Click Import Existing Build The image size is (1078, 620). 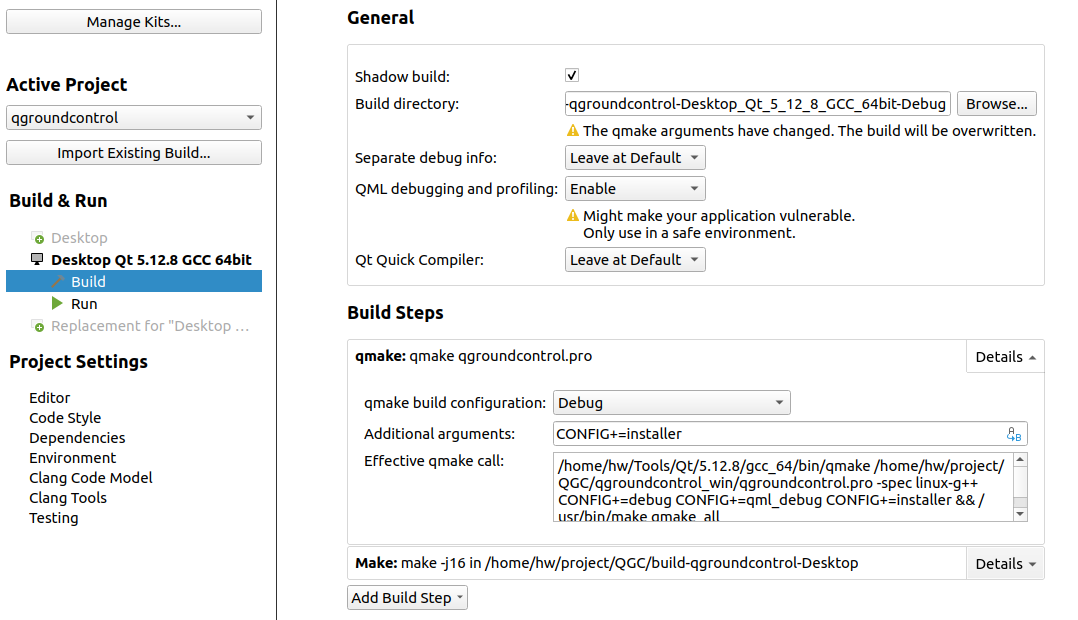[133, 152]
